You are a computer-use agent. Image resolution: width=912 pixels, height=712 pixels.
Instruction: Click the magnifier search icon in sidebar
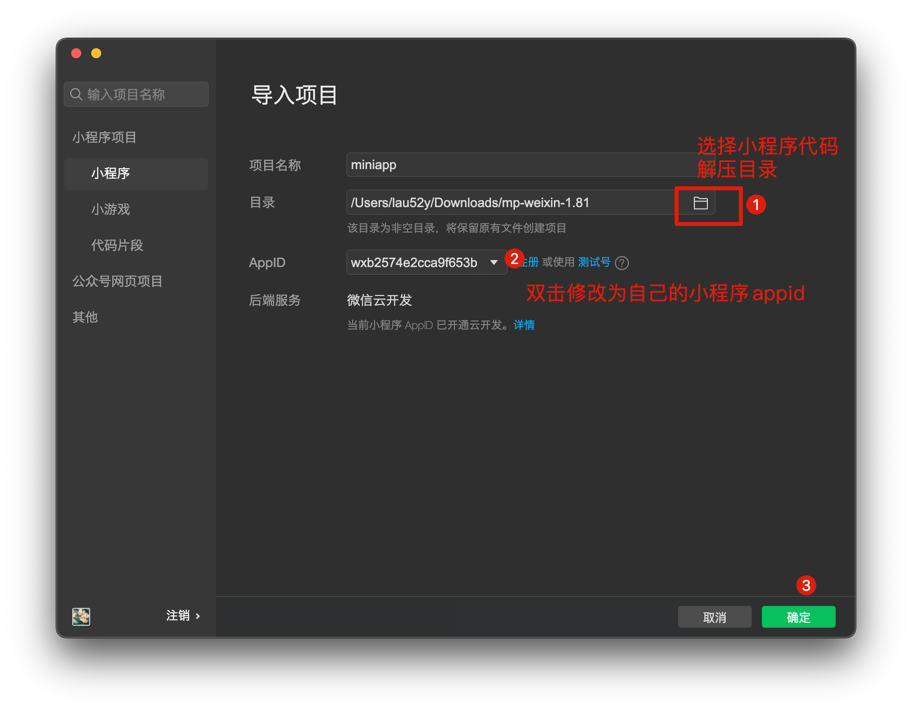[76, 94]
